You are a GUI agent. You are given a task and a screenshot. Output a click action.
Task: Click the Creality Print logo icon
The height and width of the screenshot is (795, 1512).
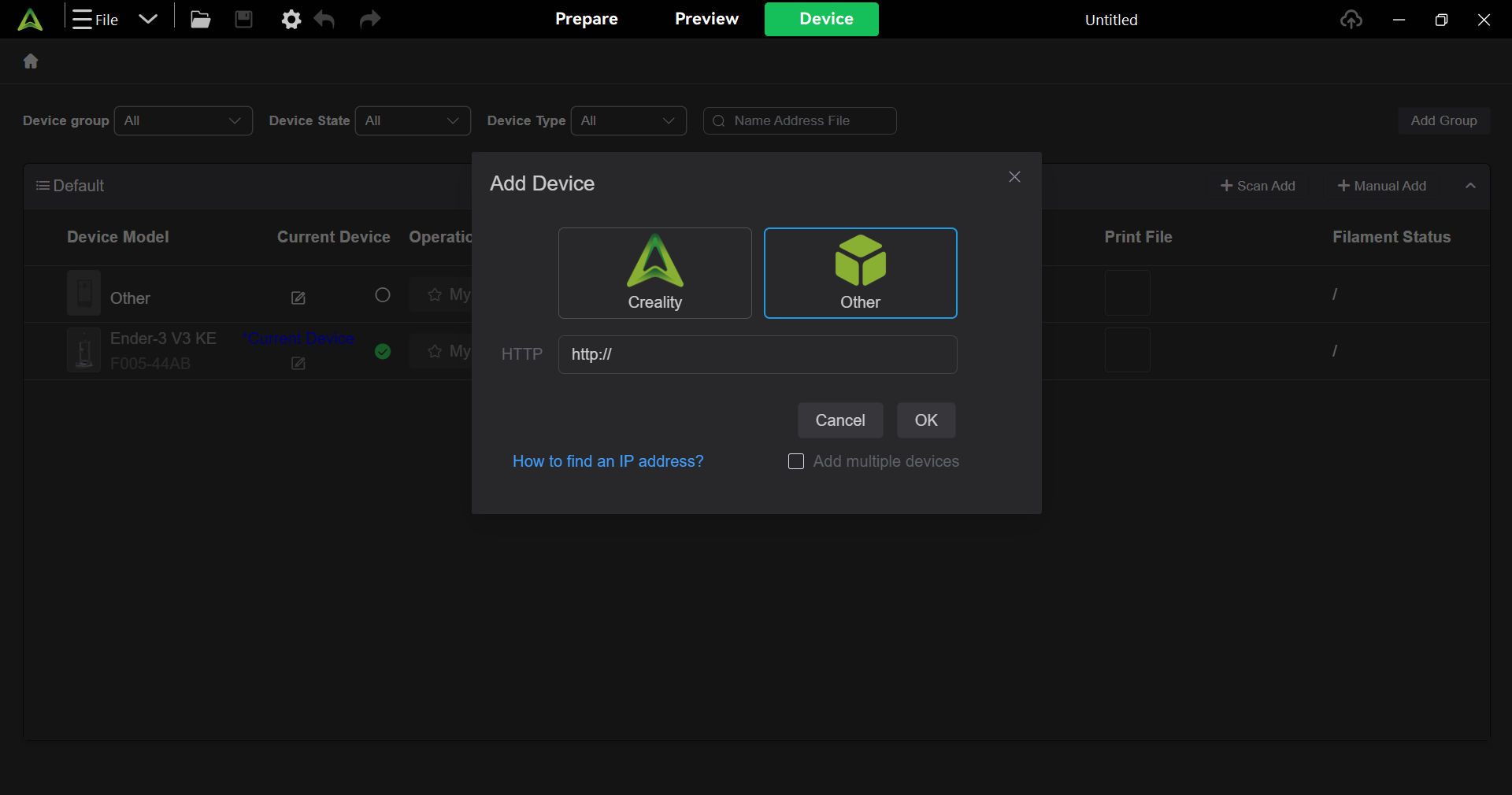tap(30, 20)
